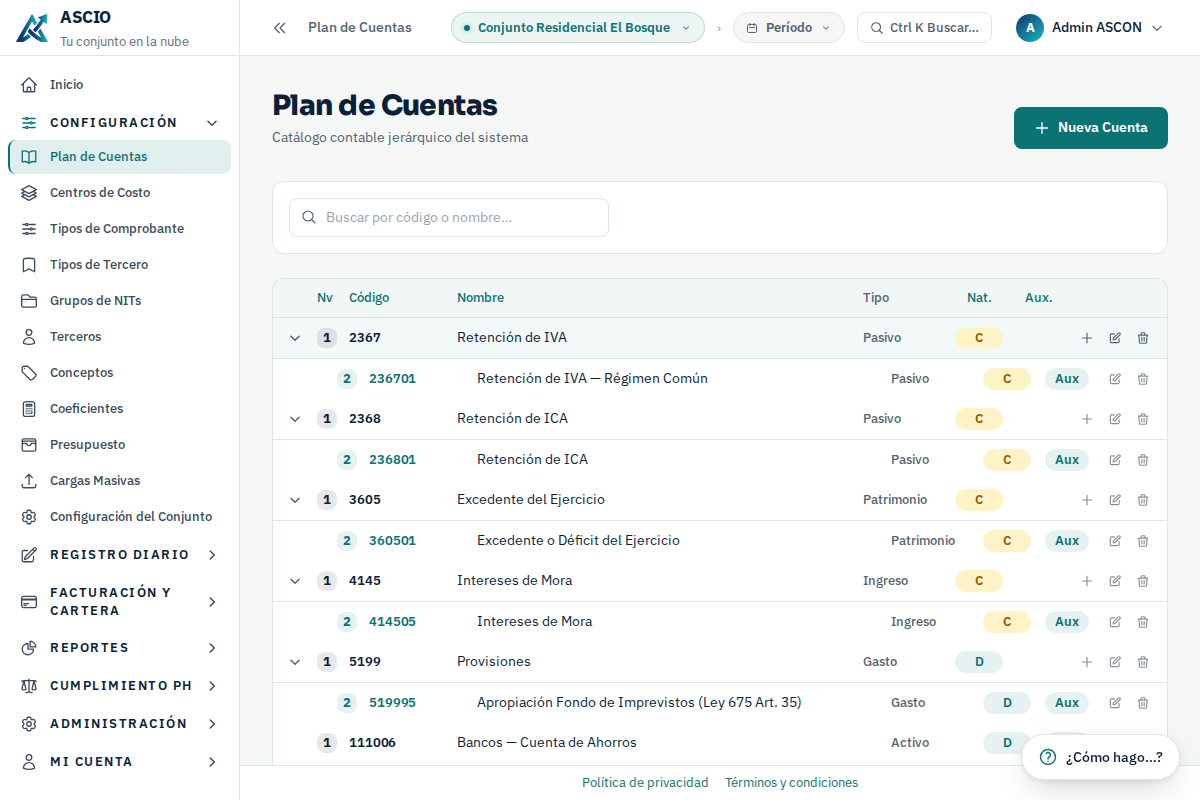Delete account 360501 Excedente o Déficit
This screenshot has height=800, width=1200.
1143,541
